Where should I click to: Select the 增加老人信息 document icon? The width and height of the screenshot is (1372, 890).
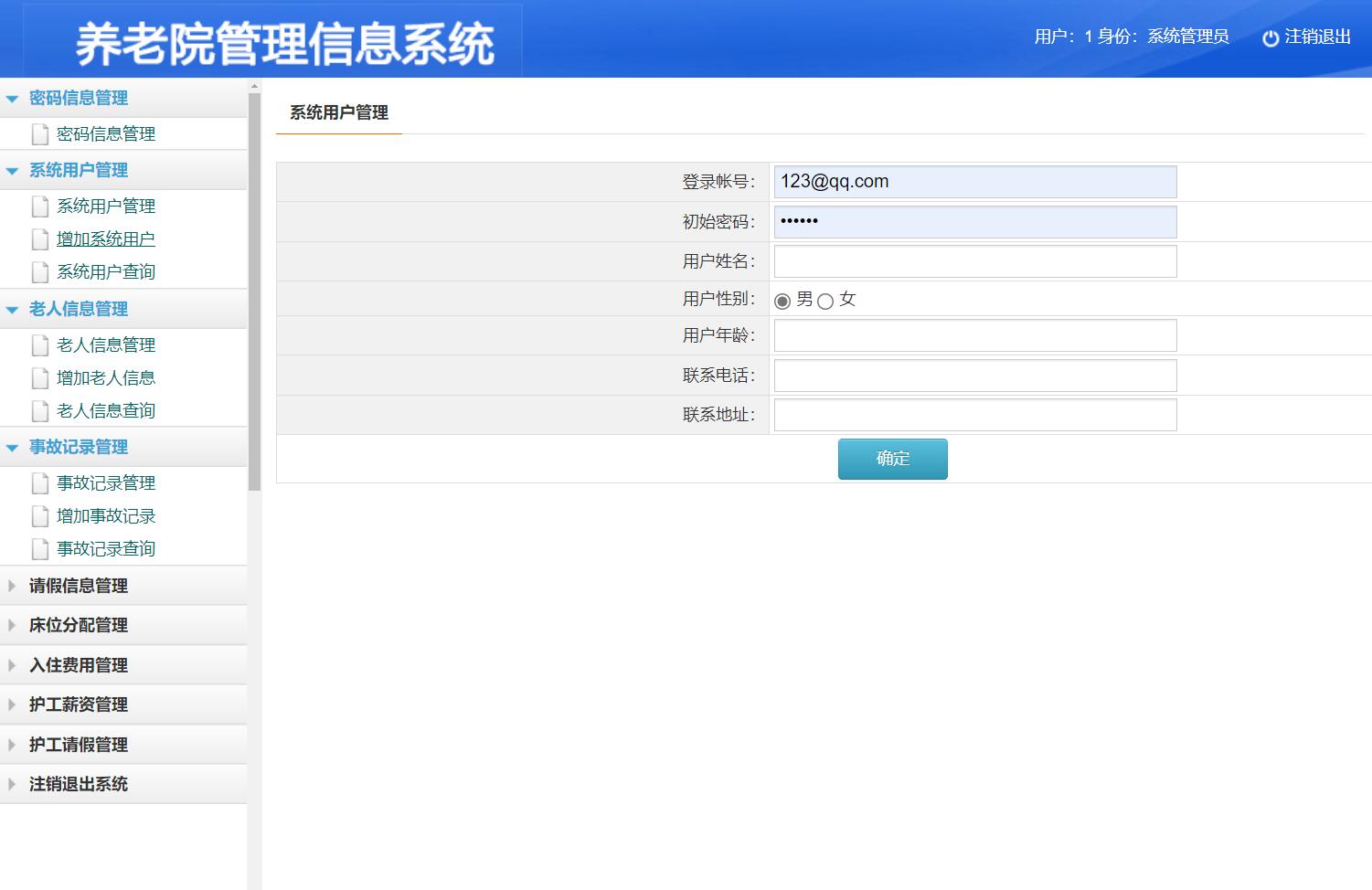pos(39,377)
